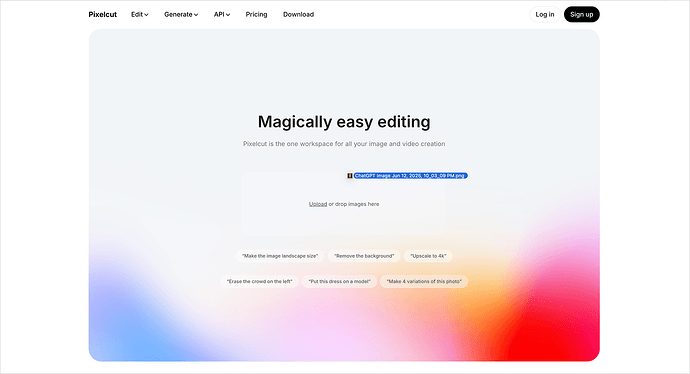Click the underlined Upload link

pos(318,204)
